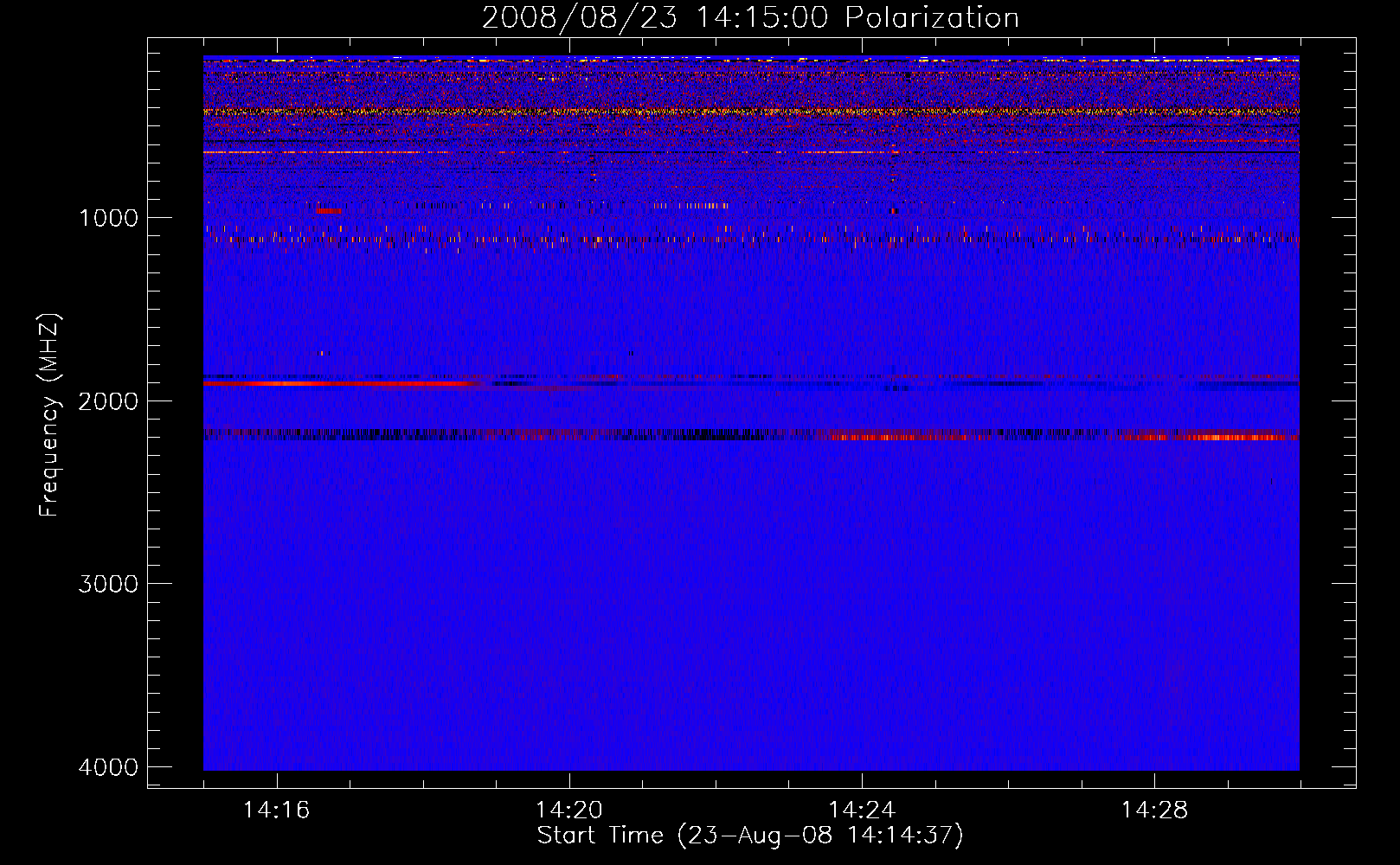
Task: Click the plot title '2008/08/23 14:15:00 Polarization'
Action: pos(750,17)
